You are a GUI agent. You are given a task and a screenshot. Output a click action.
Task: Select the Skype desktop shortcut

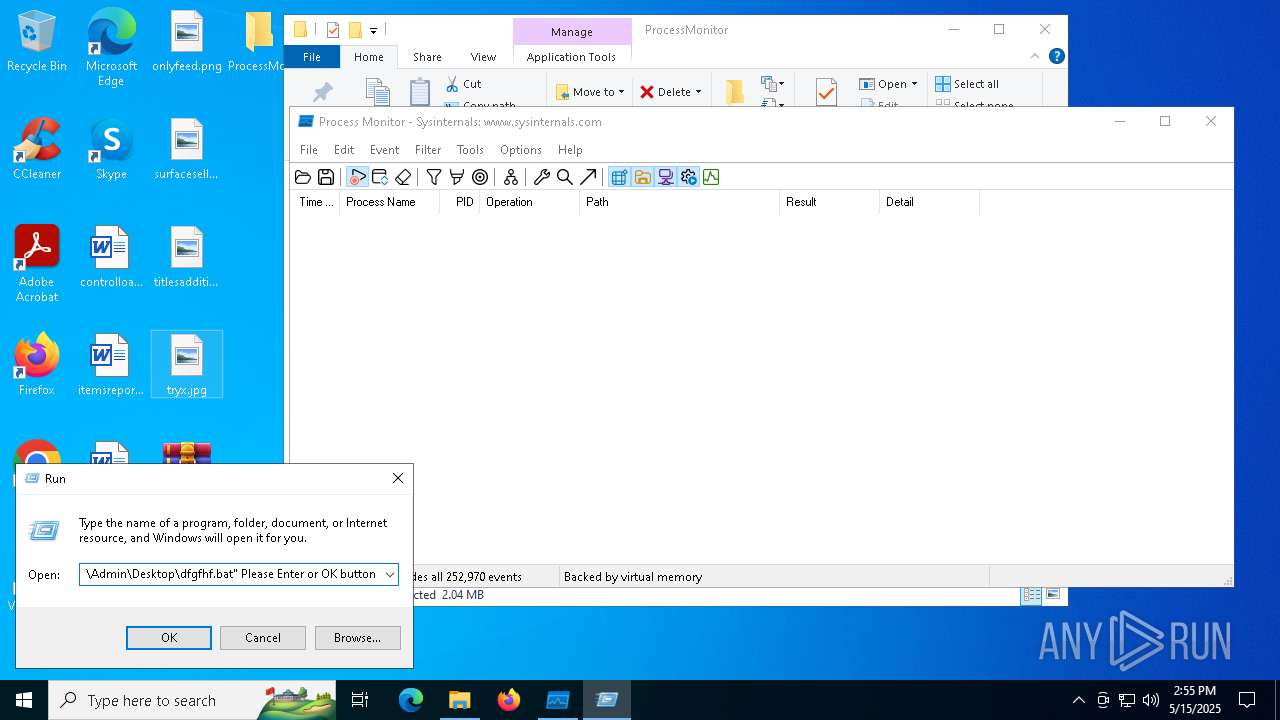[x=111, y=149]
